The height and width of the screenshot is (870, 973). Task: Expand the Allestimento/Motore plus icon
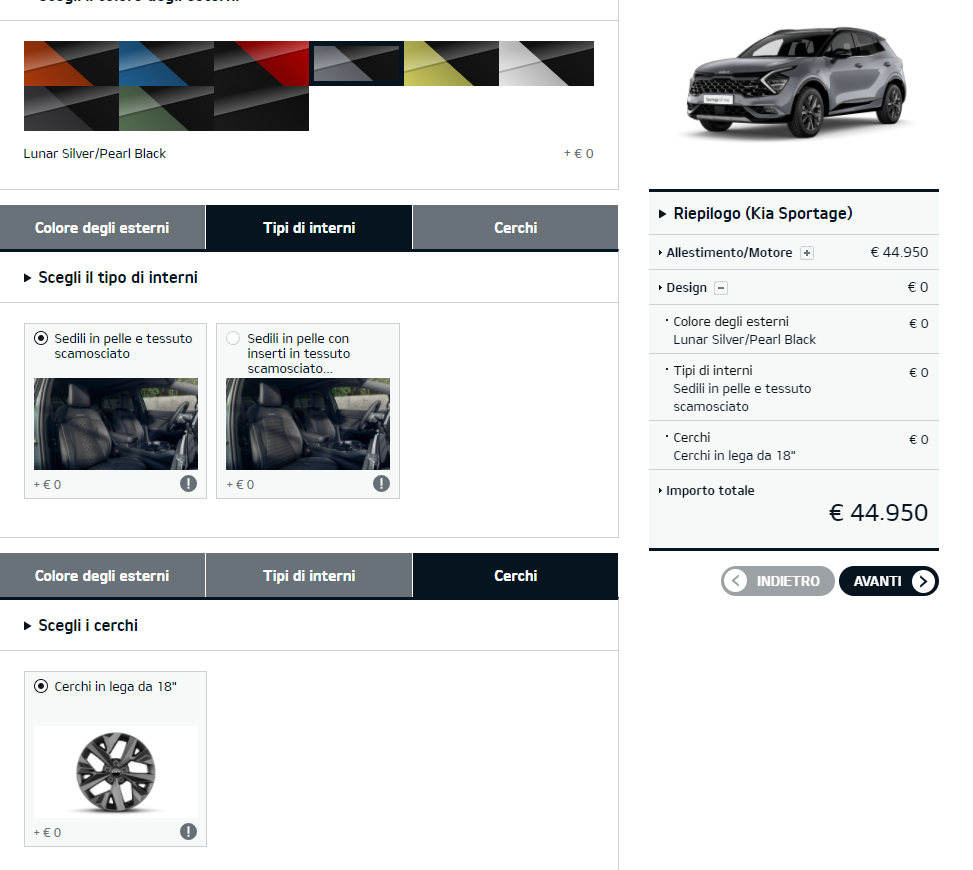click(x=807, y=253)
